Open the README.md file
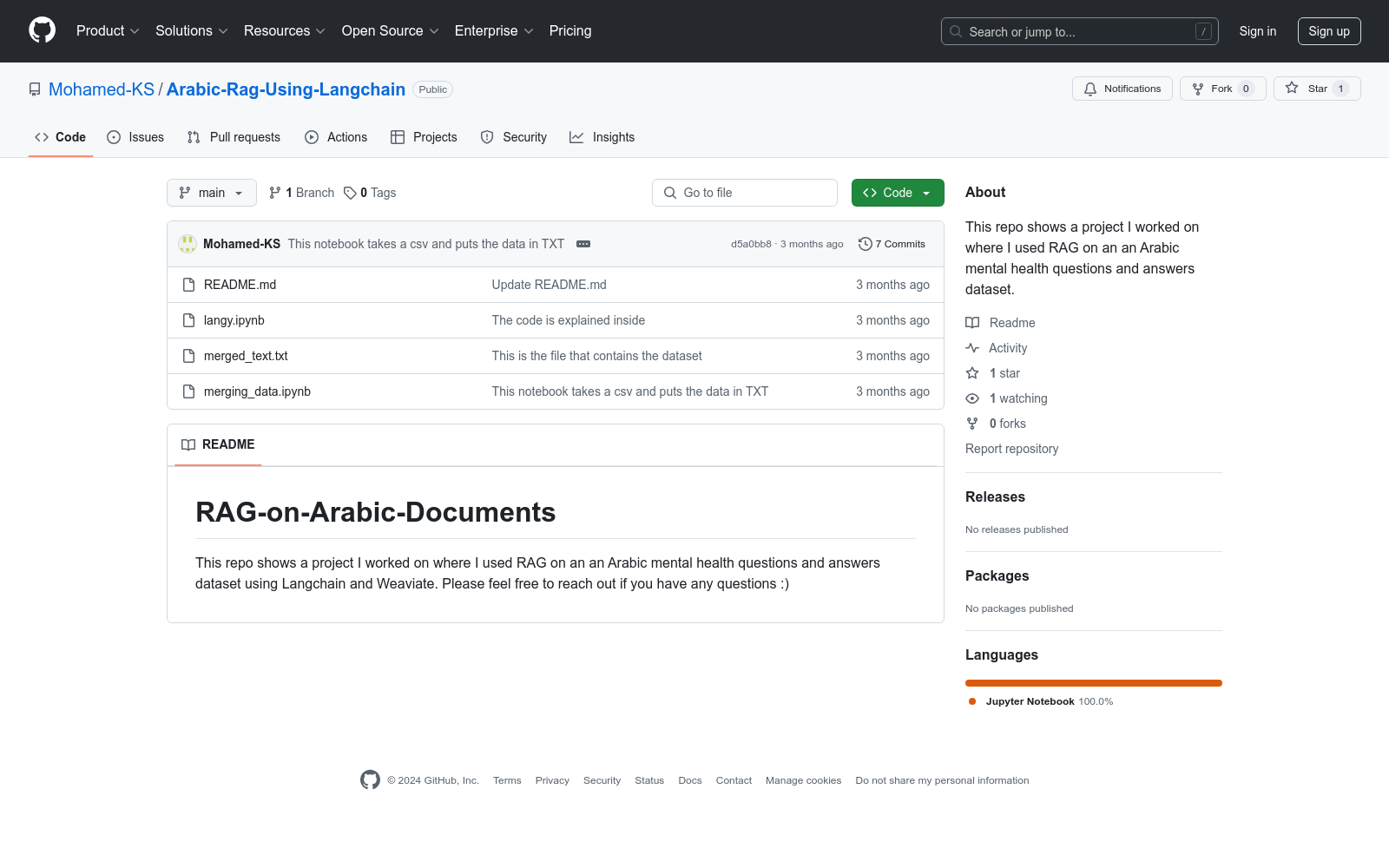Image resolution: width=1389 pixels, height=868 pixels. [x=240, y=285]
